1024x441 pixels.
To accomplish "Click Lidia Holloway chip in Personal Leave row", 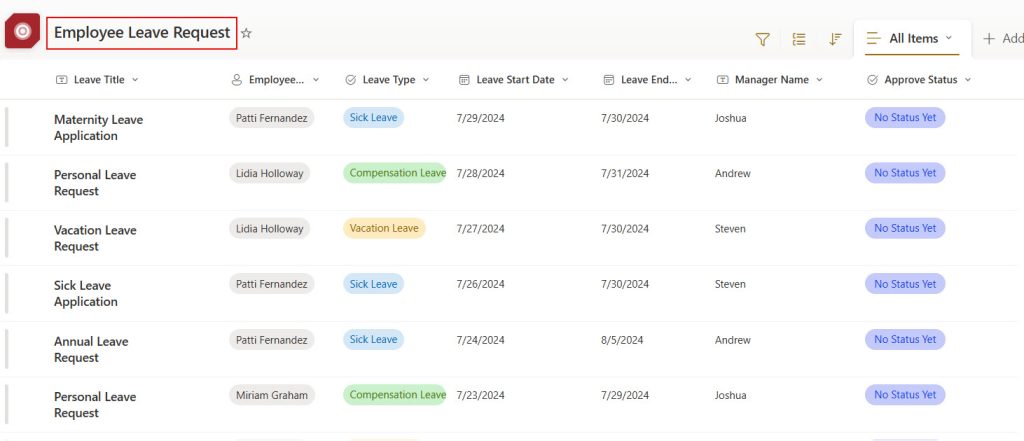I will click(x=269, y=173).
